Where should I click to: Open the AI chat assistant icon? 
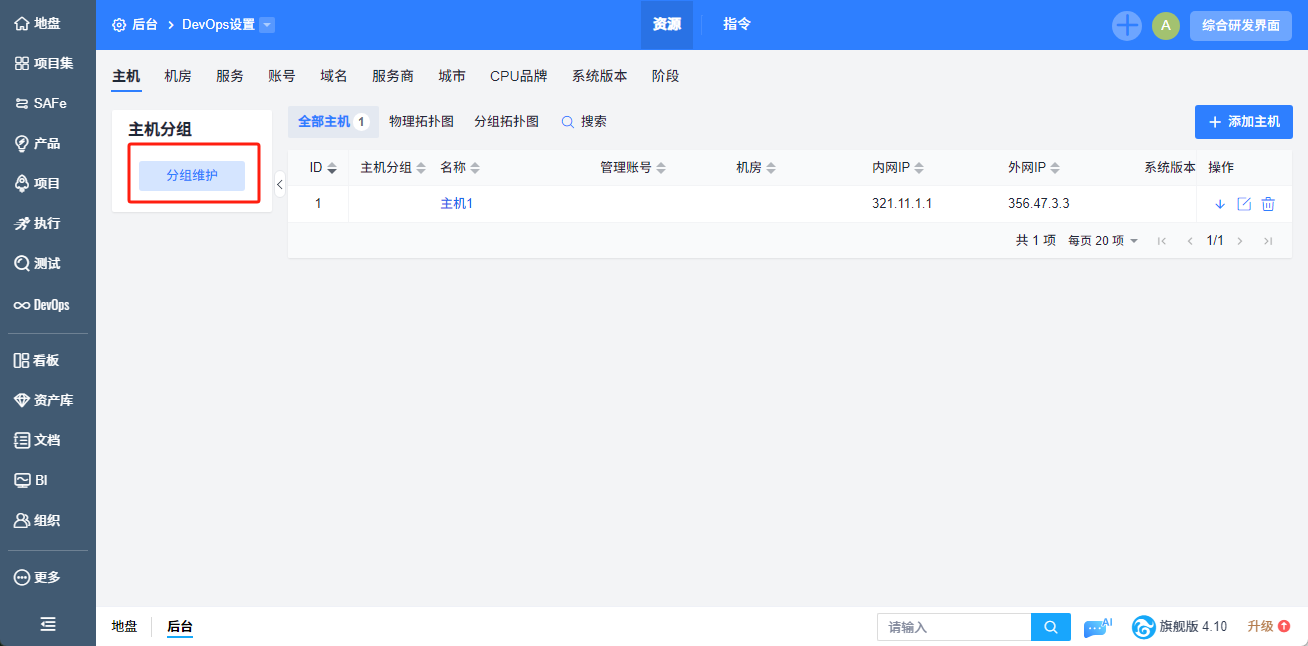coord(1097,627)
